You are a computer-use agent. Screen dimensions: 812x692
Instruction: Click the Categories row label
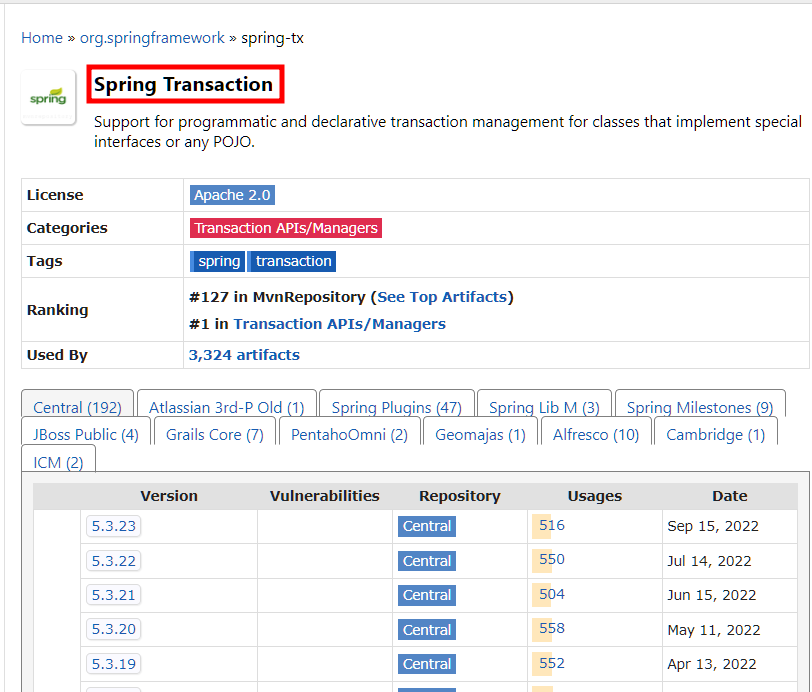pyautogui.click(x=67, y=228)
